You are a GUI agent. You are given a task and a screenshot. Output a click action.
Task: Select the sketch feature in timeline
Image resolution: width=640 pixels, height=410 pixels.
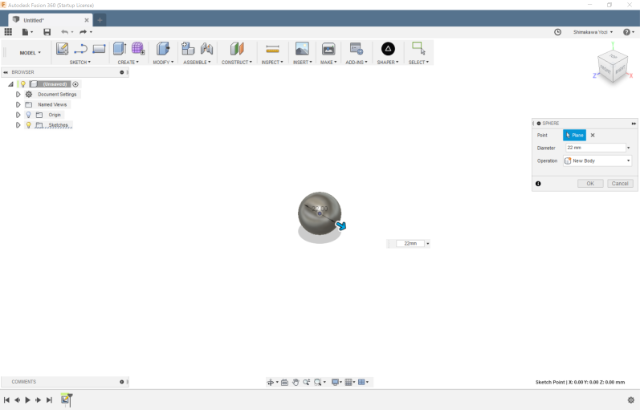click(x=65, y=399)
